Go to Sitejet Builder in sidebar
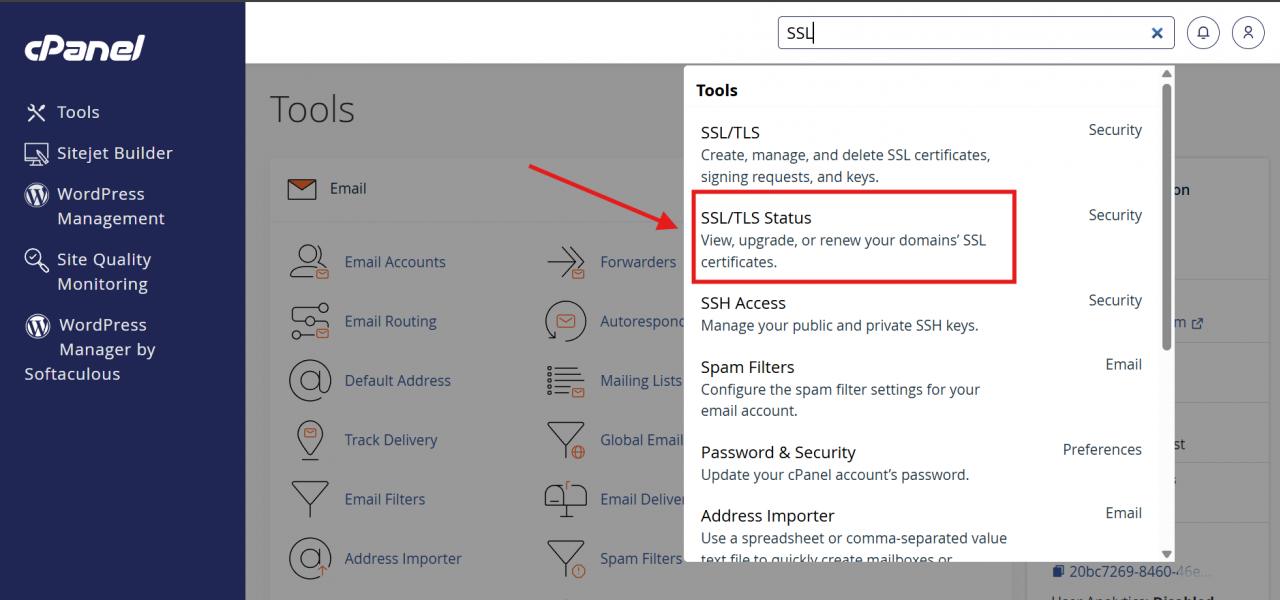 coord(114,153)
